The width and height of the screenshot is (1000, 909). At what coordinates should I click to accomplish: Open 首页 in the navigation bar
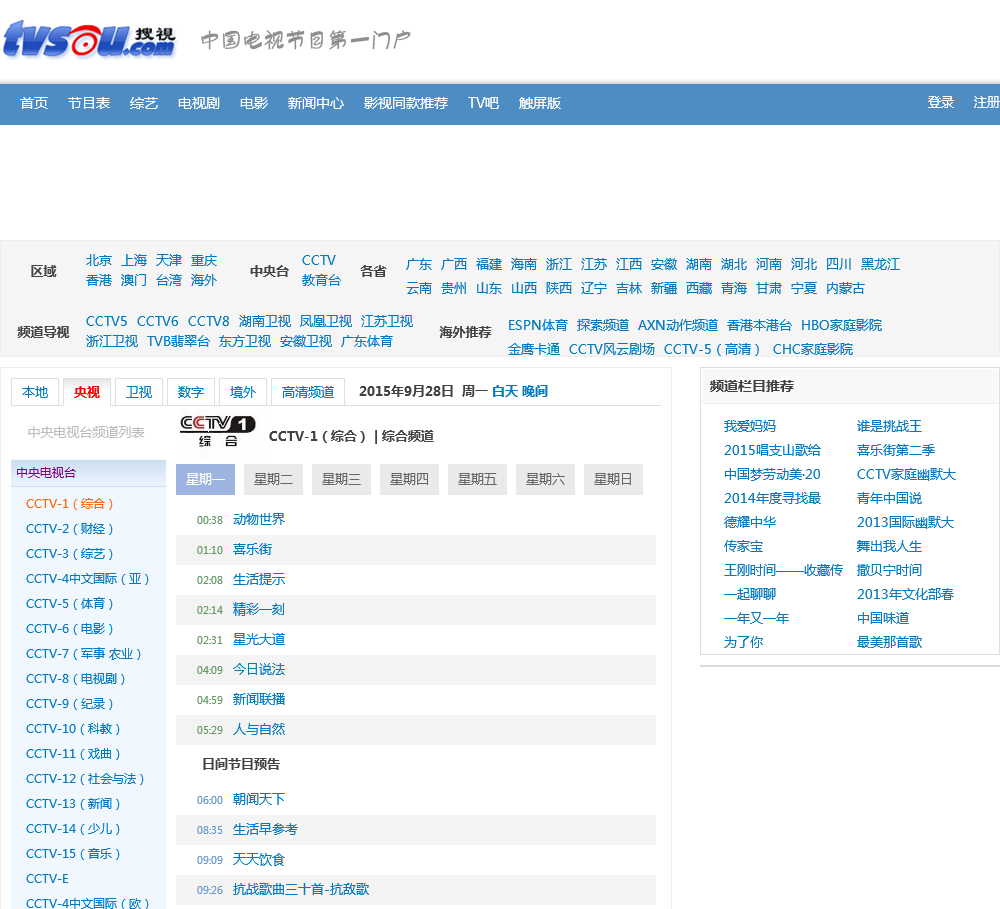pyautogui.click(x=34, y=103)
